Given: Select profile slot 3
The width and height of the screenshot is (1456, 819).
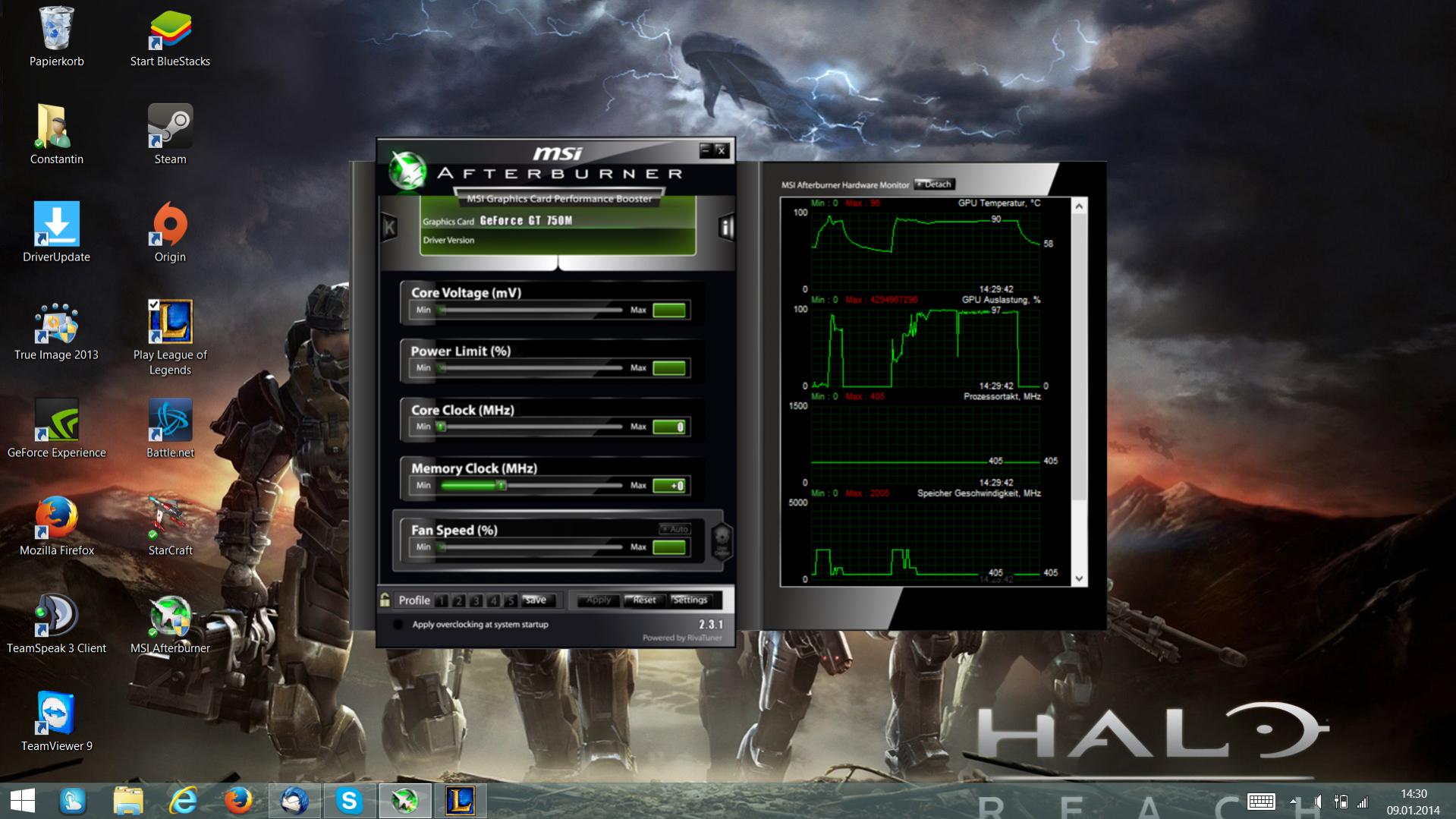Looking at the screenshot, I should 476,600.
